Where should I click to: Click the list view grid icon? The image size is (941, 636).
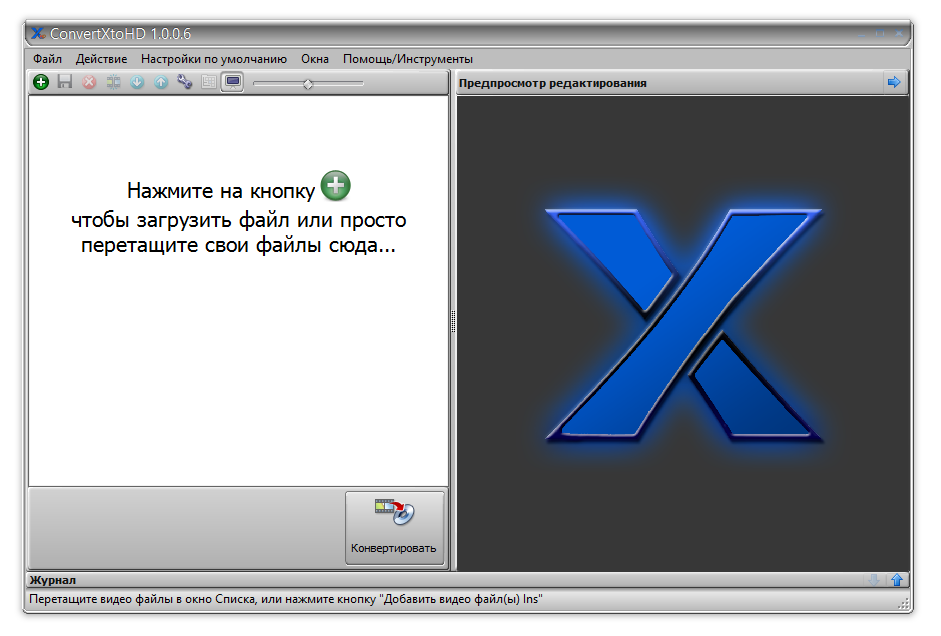[x=209, y=82]
